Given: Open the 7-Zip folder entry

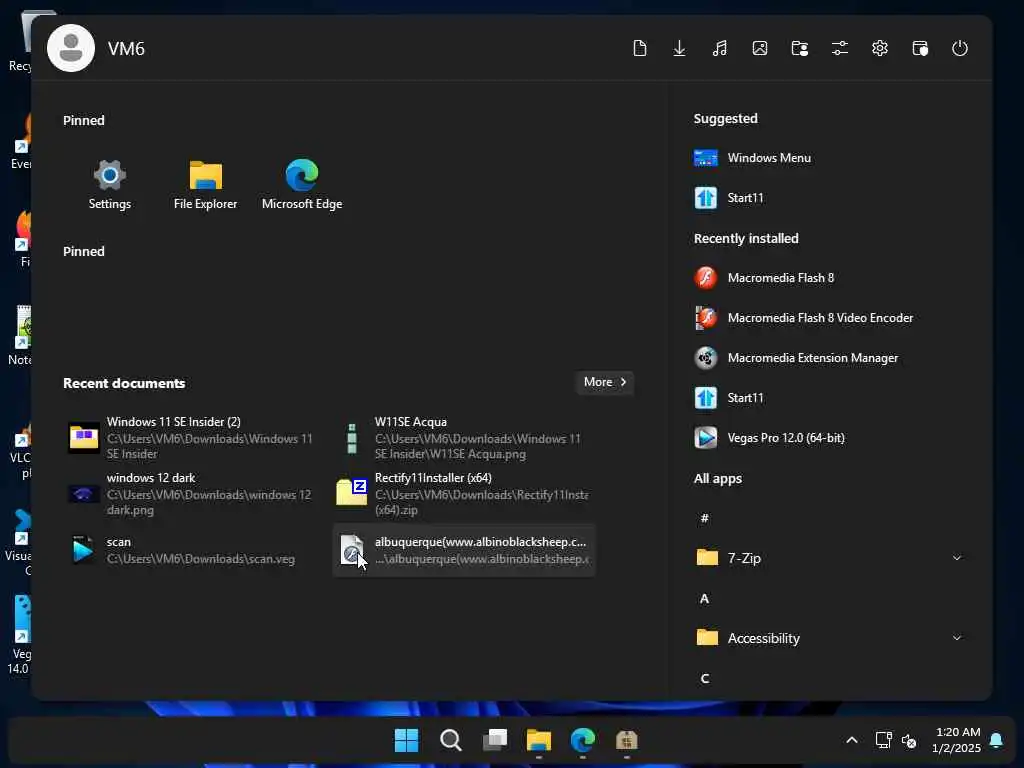Looking at the screenshot, I should point(829,558).
